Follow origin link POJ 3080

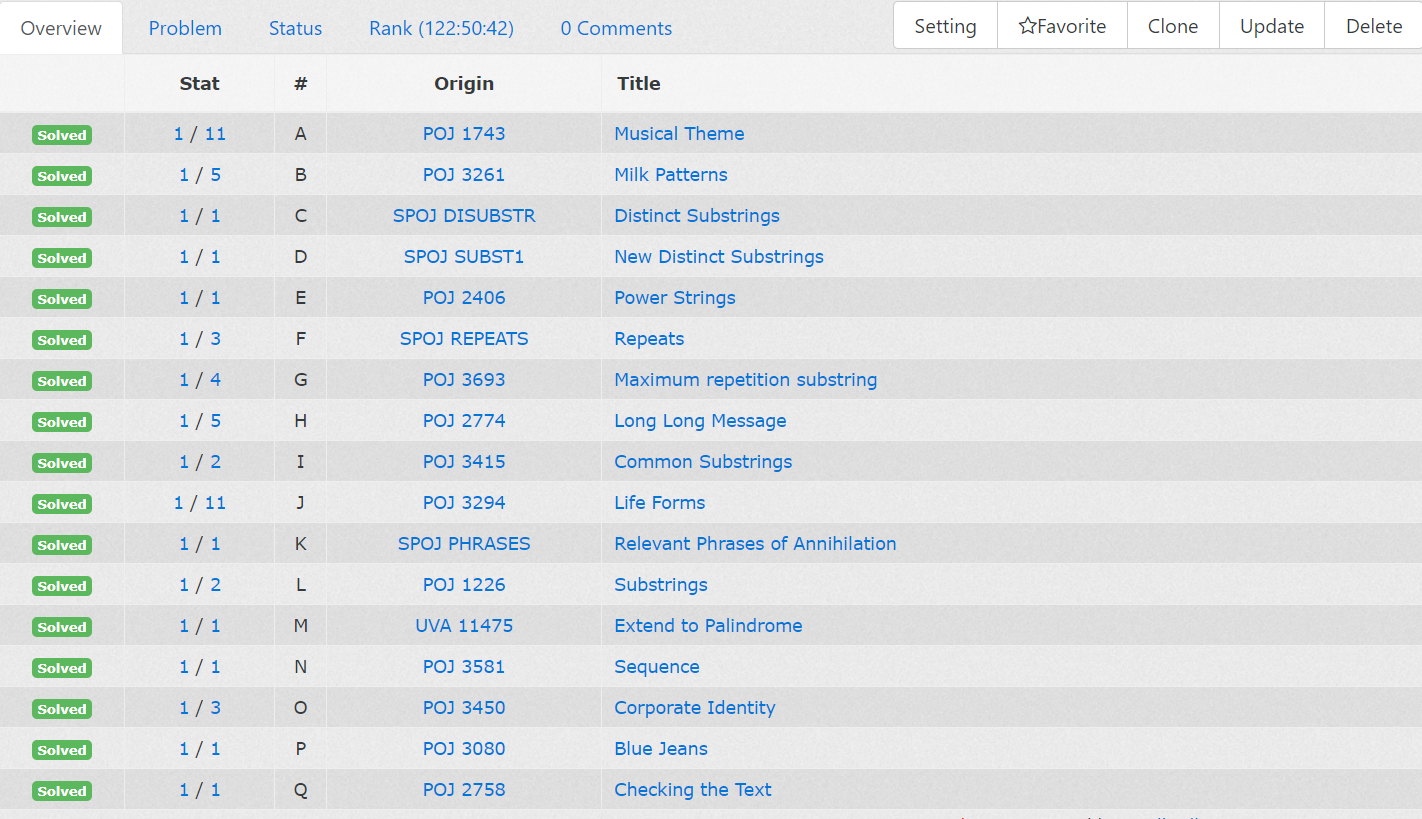coord(464,748)
